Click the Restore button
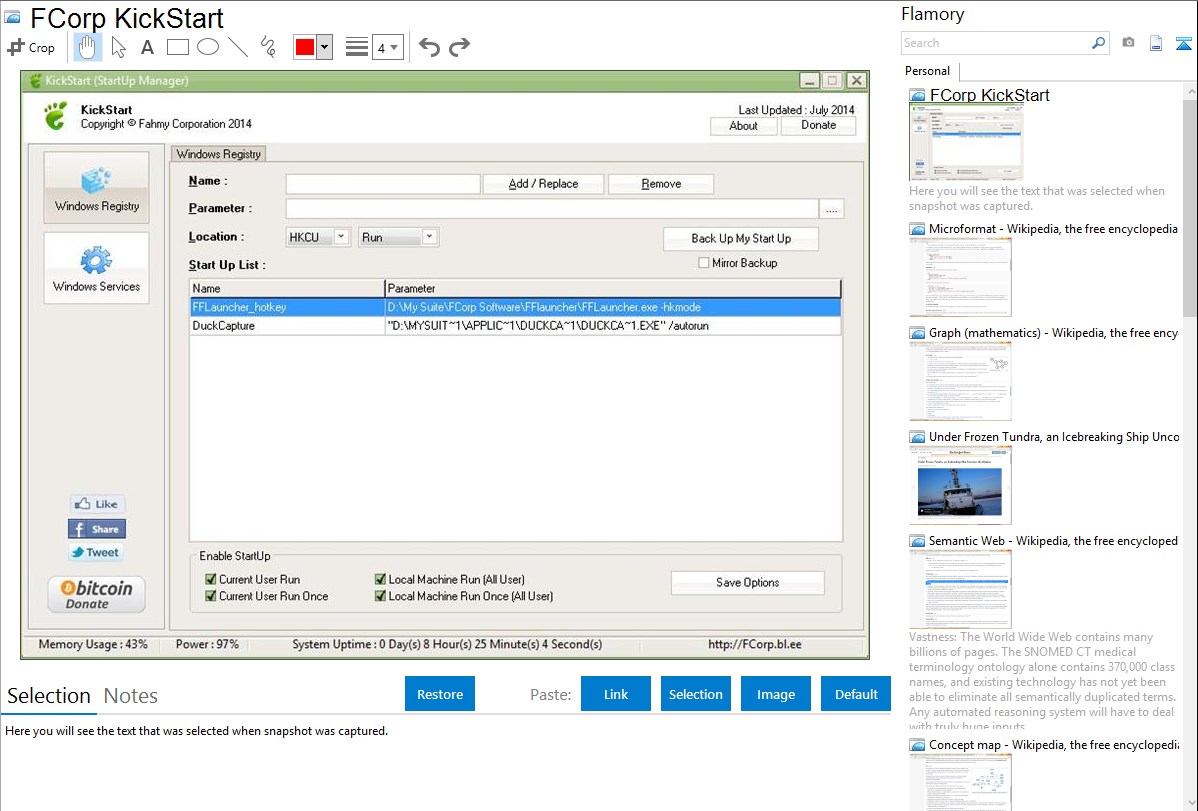Image resolution: width=1198 pixels, height=811 pixels. 440,694
